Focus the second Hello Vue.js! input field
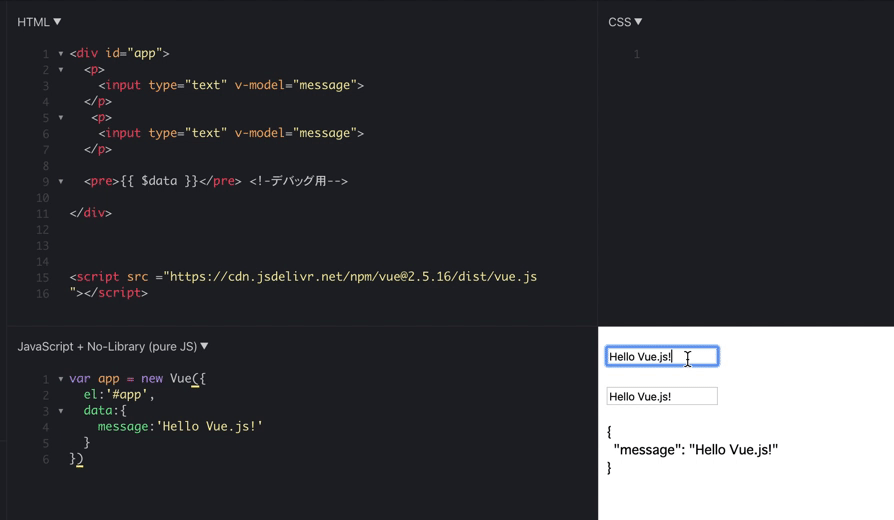 [662, 396]
